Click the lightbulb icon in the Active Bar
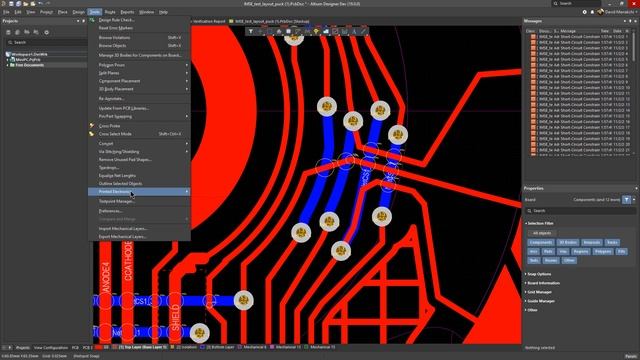640x360 pixels. [316, 31]
